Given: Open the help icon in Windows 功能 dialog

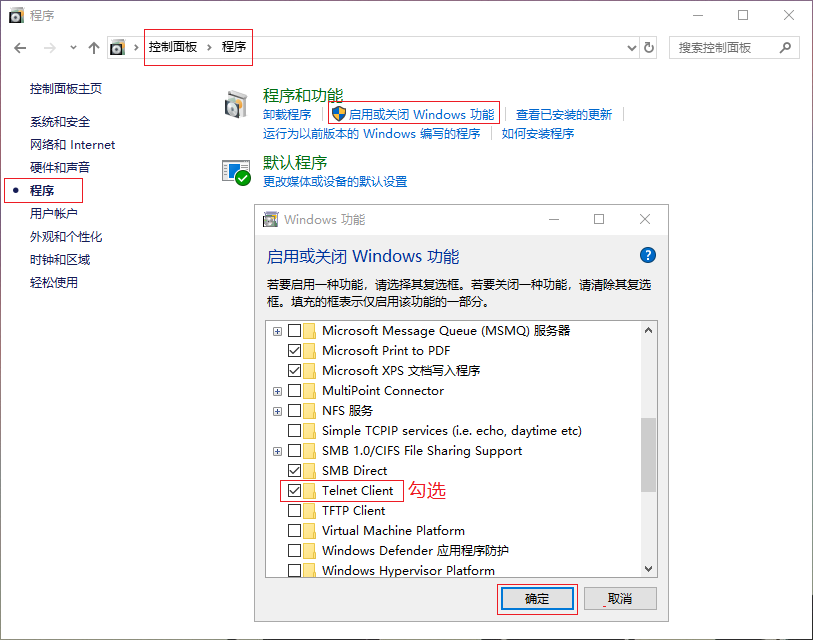Looking at the screenshot, I should coord(648,255).
